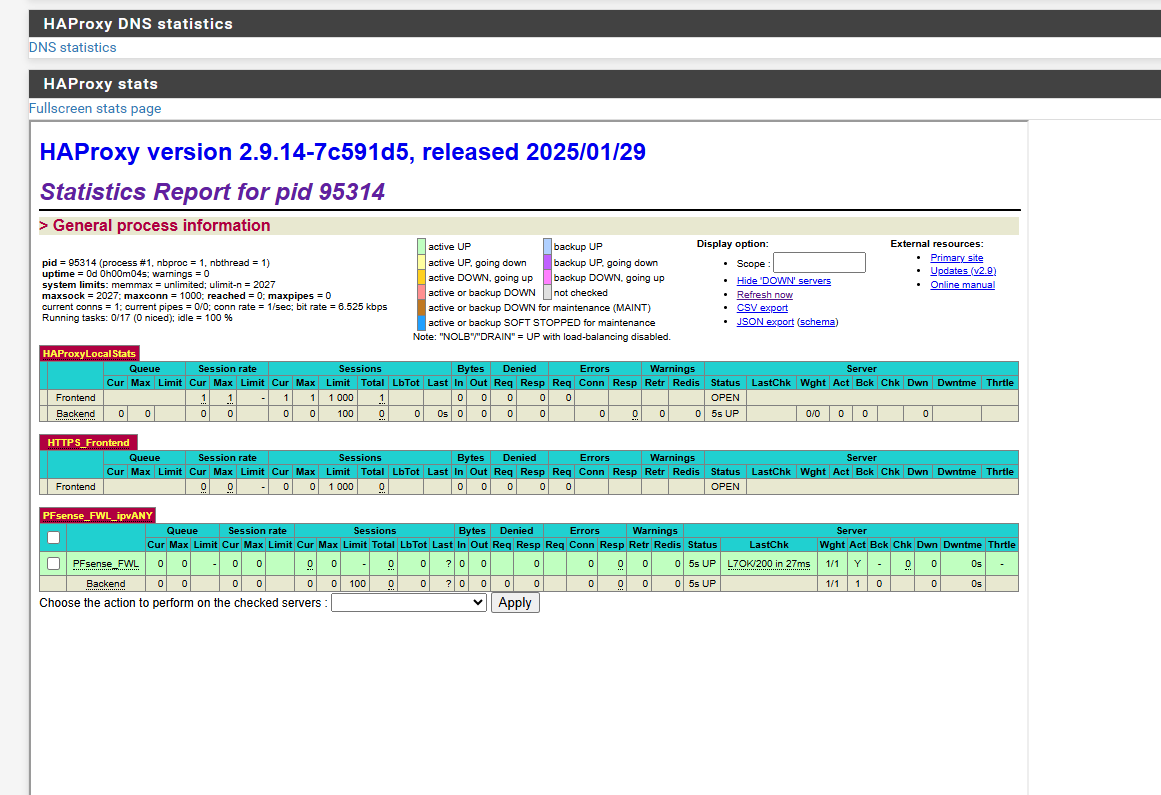Open the Online manual link
The height and width of the screenshot is (795, 1161).
click(x=962, y=285)
